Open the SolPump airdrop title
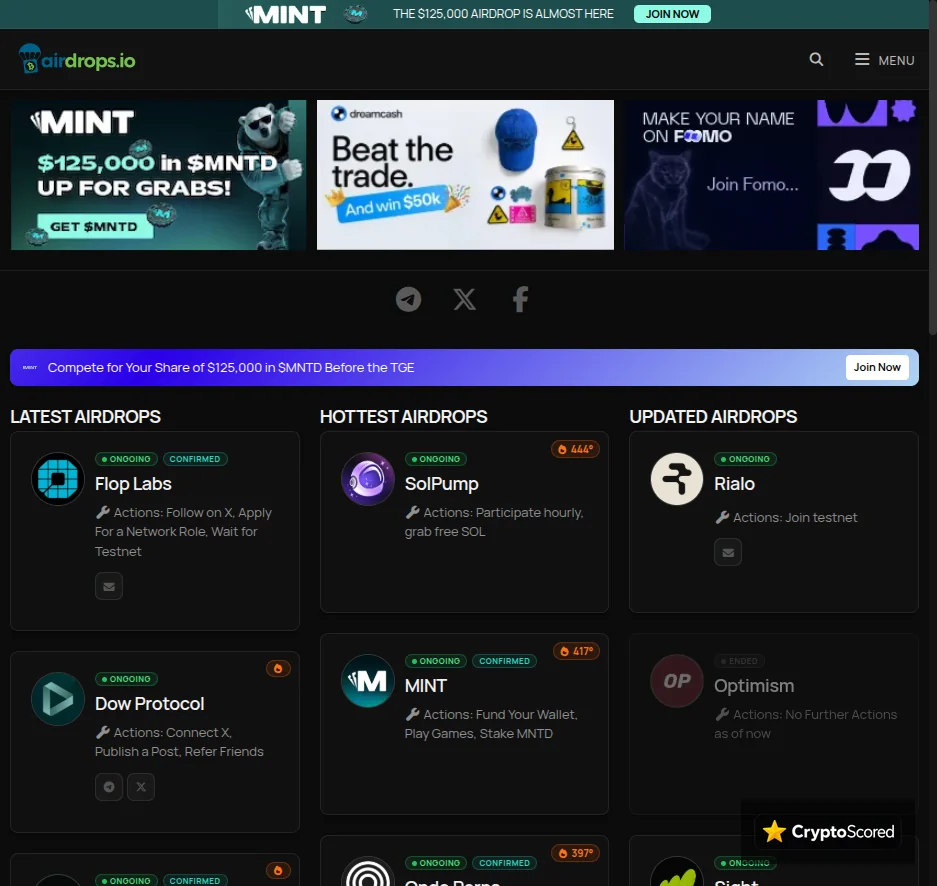 (442, 484)
